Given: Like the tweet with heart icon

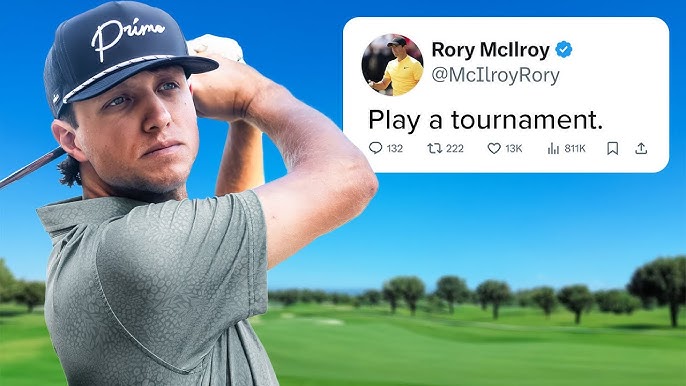Looking at the screenshot, I should tap(494, 149).
